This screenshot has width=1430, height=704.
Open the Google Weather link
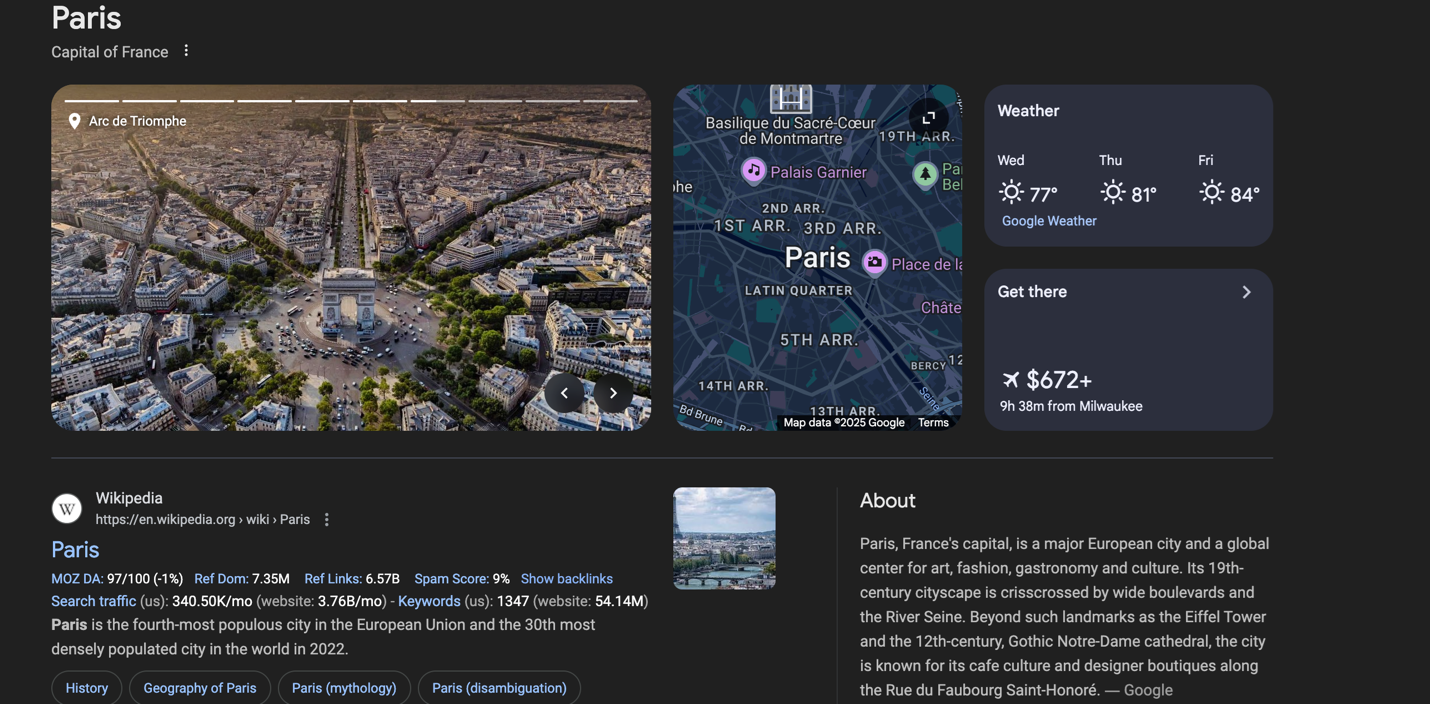coord(1048,220)
